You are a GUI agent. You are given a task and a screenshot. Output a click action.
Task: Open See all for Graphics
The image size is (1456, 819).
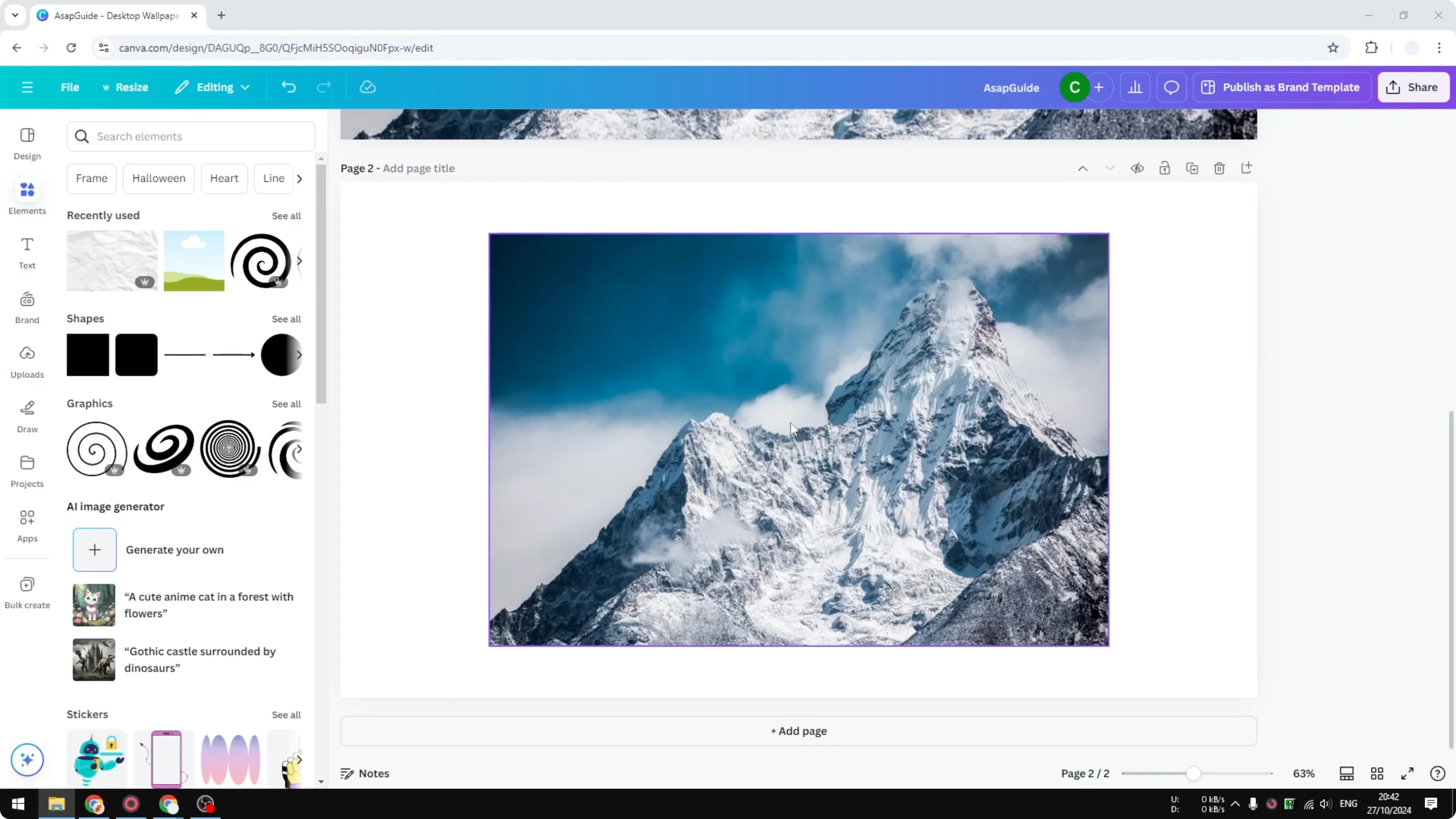[286, 404]
